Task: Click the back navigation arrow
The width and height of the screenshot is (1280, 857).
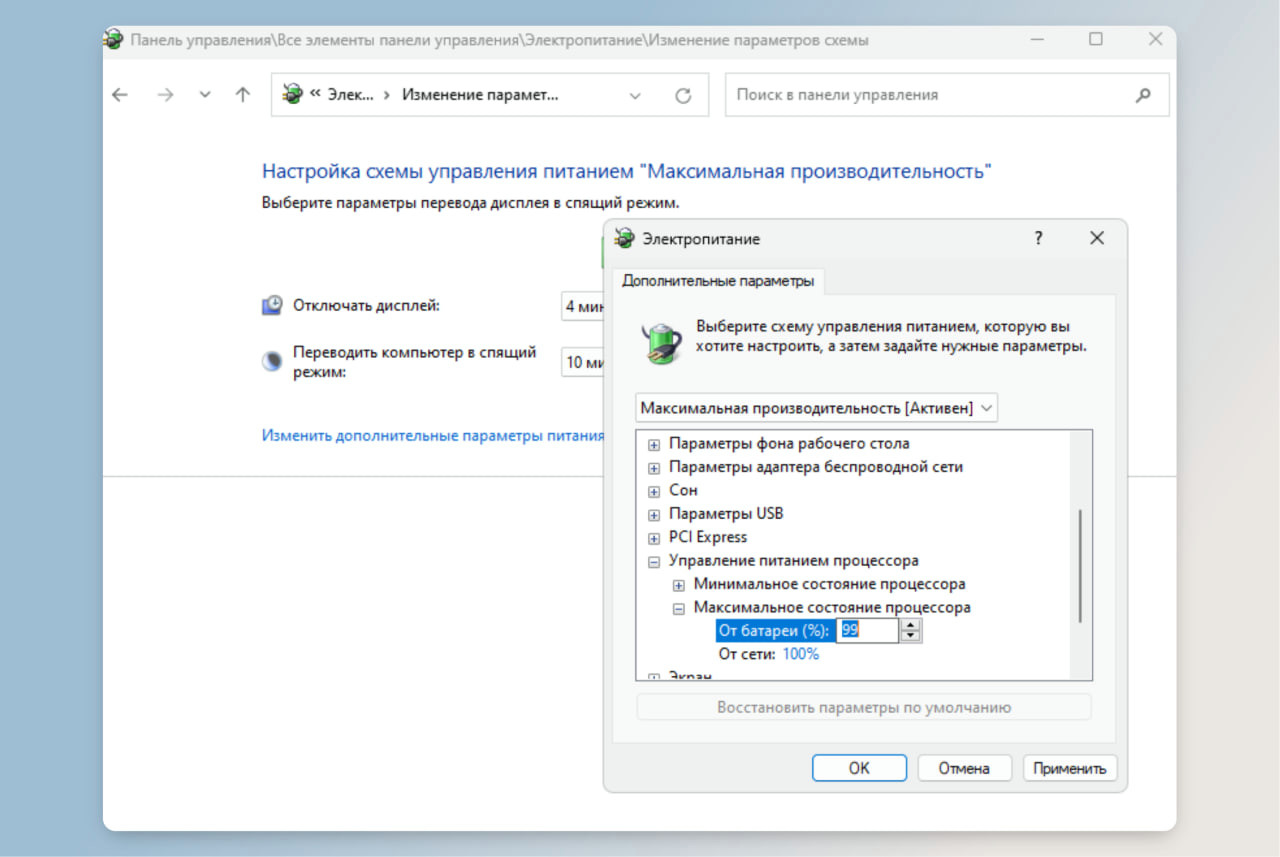Action: pyautogui.click(x=120, y=95)
